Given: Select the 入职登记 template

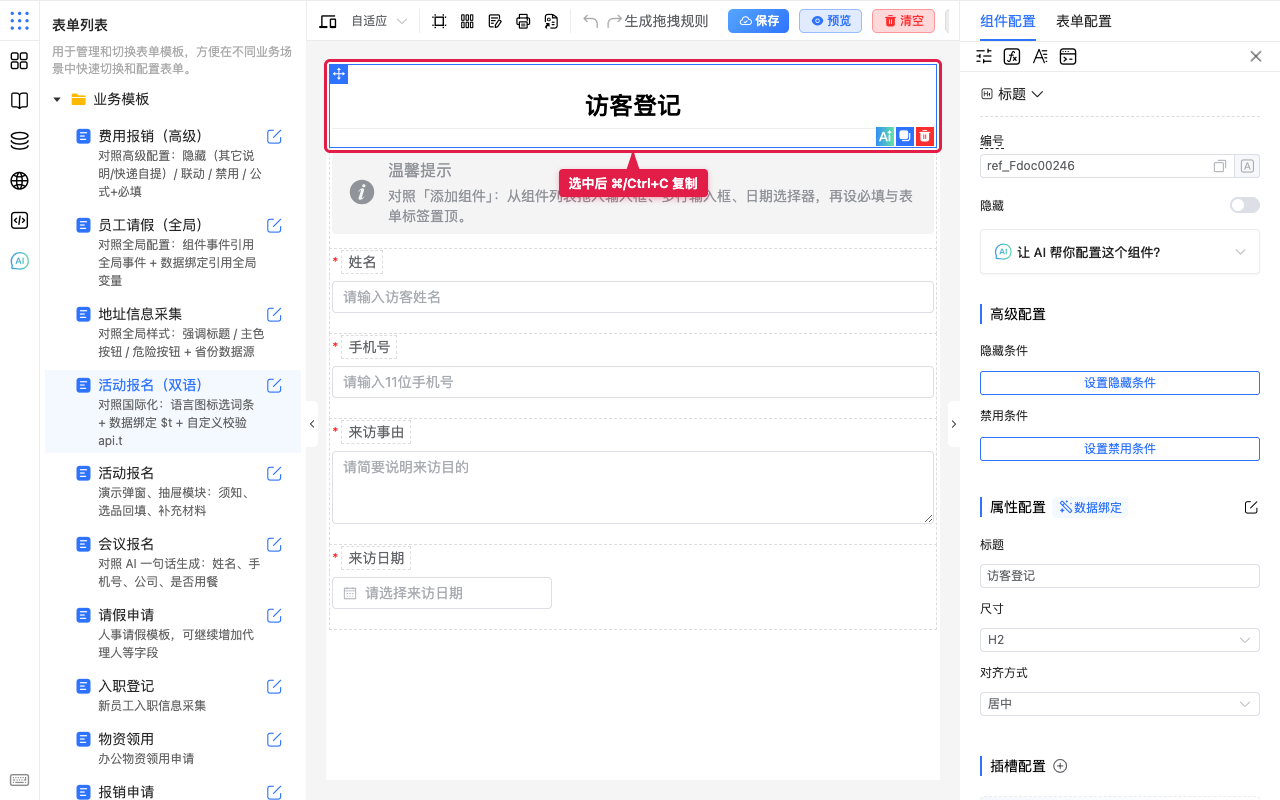Looking at the screenshot, I should coord(173,695).
